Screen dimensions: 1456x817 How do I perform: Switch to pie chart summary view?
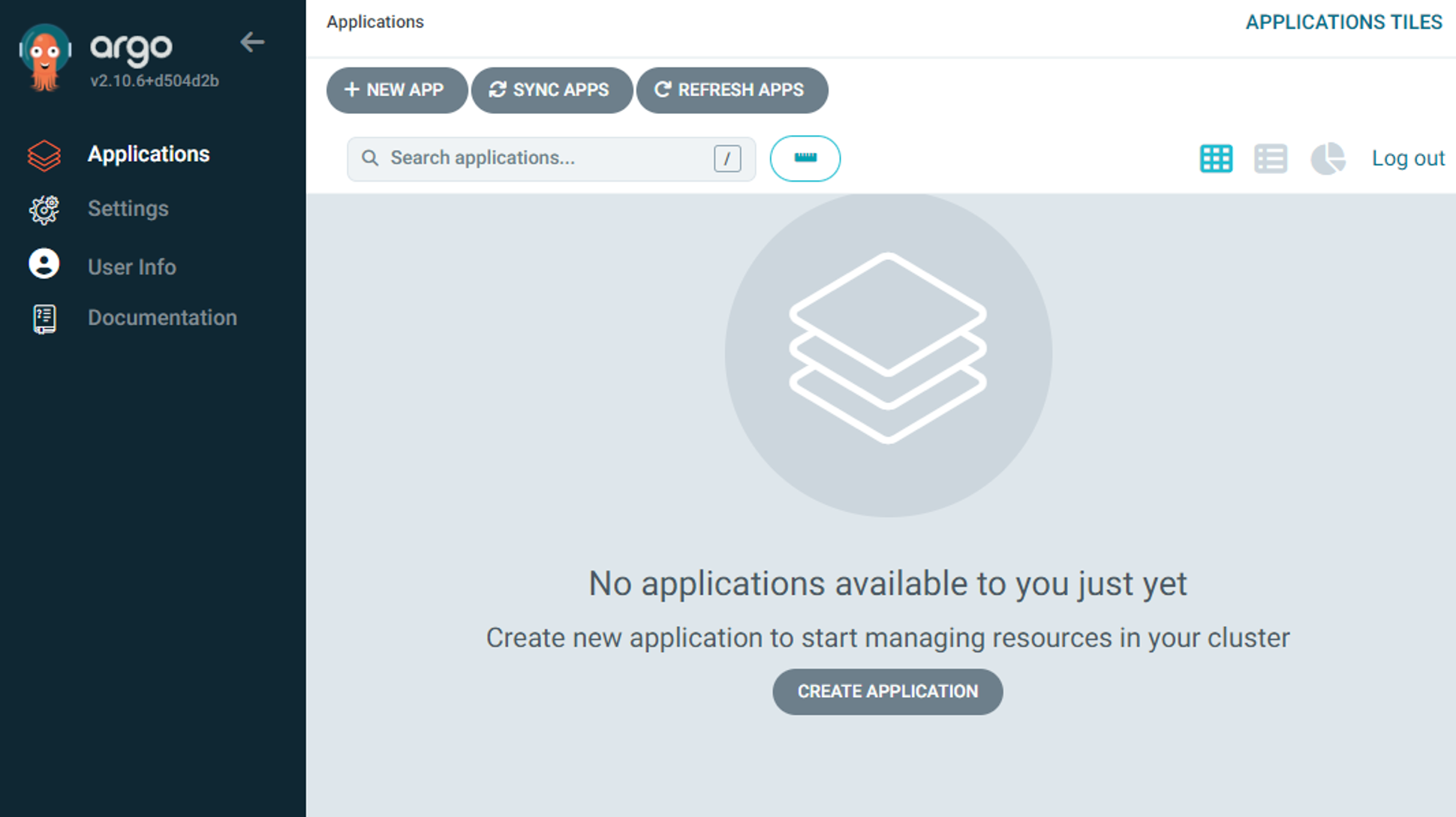click(x=1328, y=158)
